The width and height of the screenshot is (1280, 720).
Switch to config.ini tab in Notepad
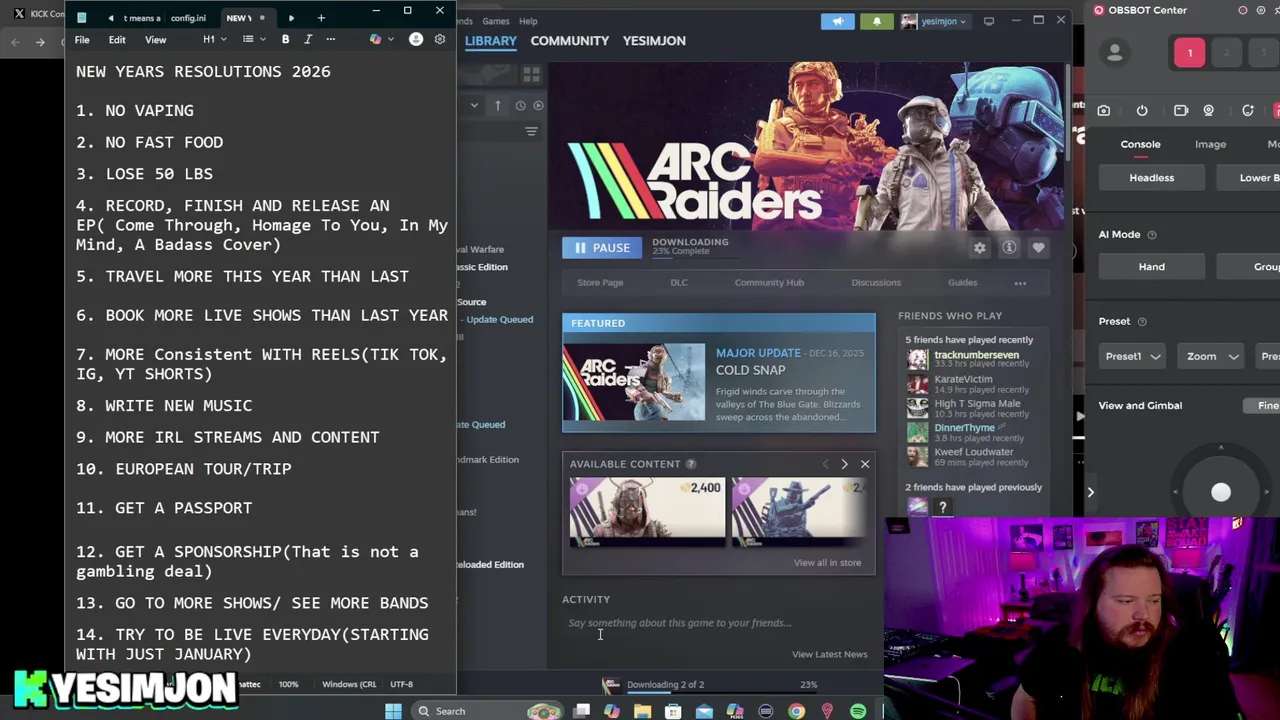pyautogui.click(x=188, y=18)
